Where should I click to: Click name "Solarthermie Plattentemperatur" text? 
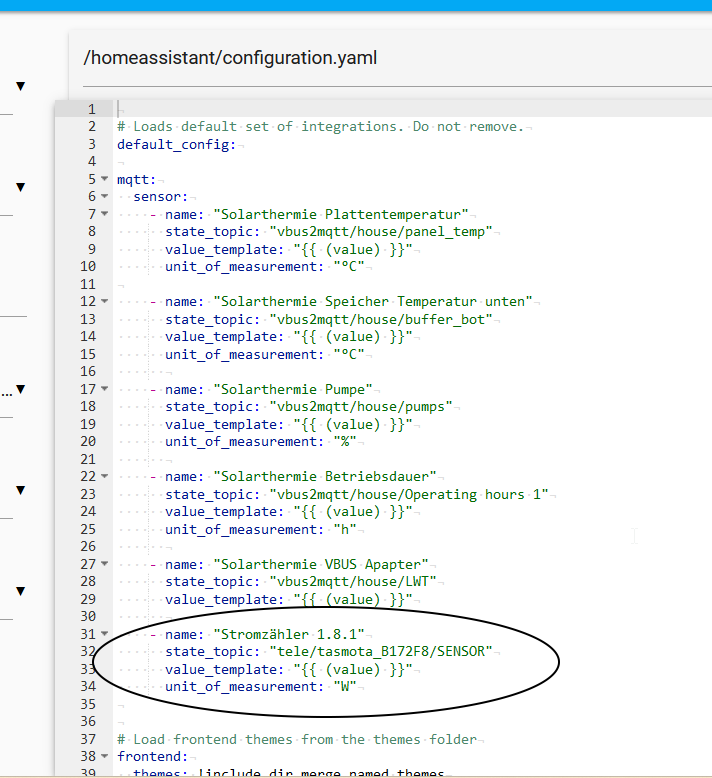coord(317,214)
